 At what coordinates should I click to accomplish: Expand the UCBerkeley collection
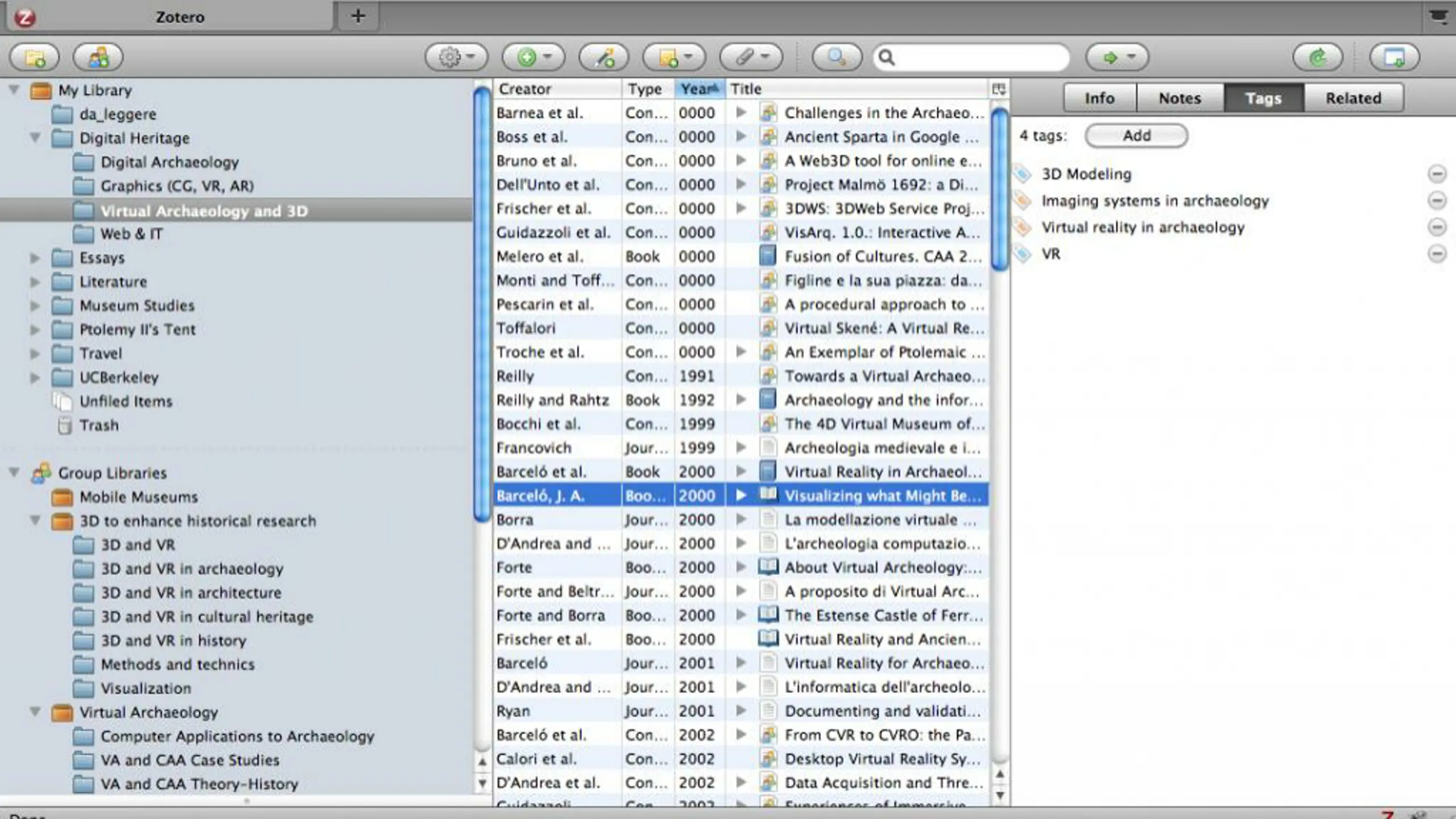click(35, 377)
